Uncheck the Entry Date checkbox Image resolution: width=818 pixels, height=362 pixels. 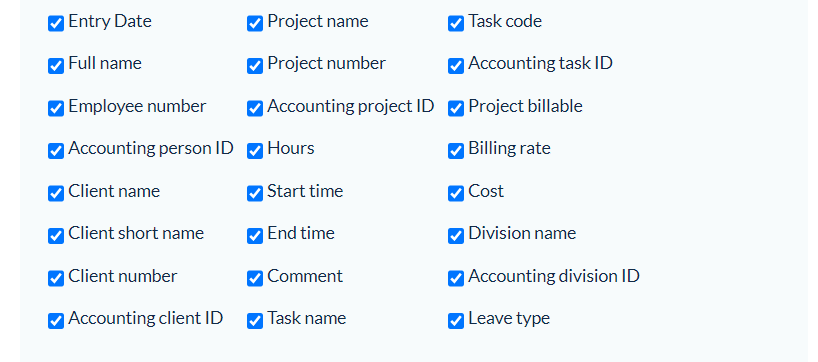tap(56, 23)
